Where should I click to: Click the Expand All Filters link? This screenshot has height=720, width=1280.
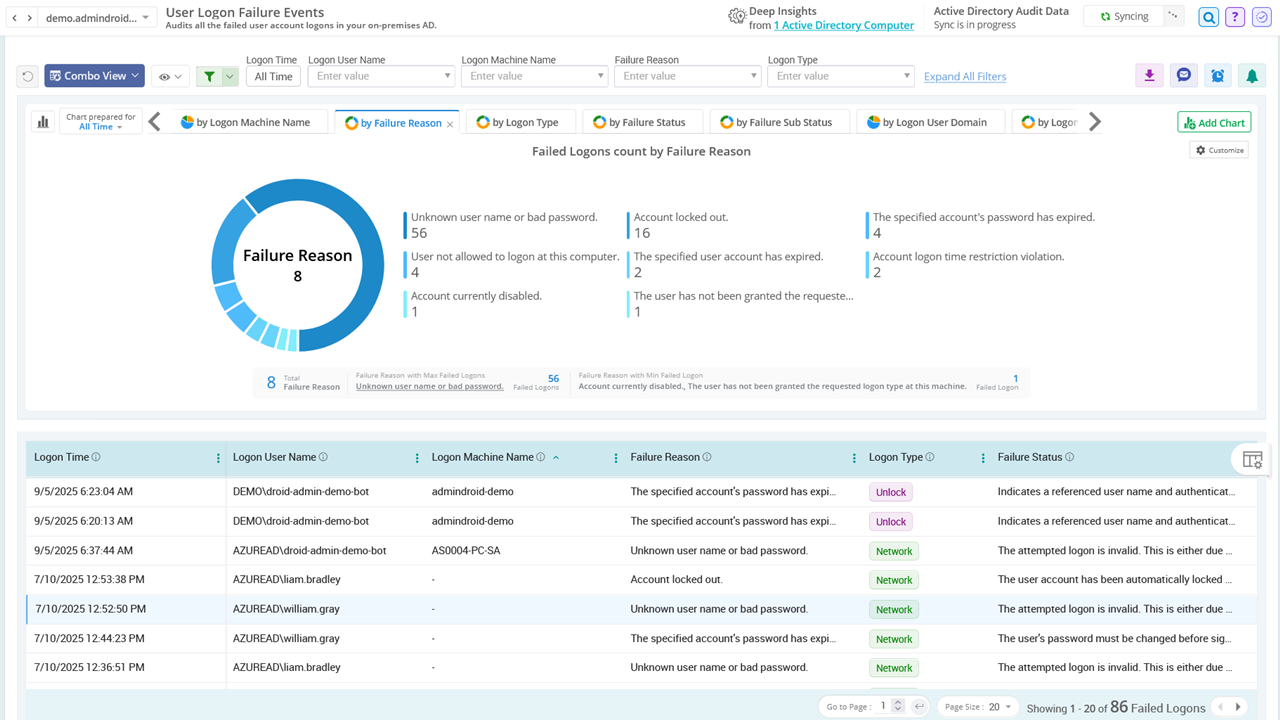click(964, 76)
